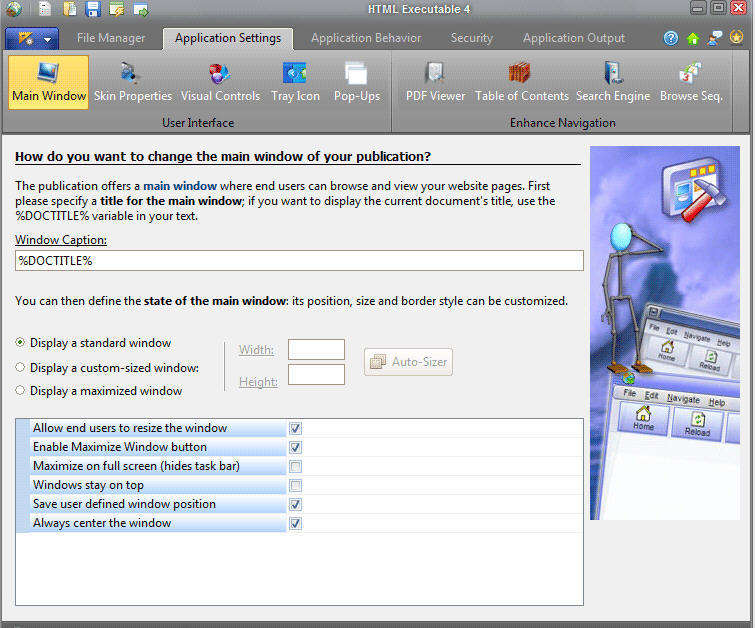Click the 'Maximize on full screen' row label

pos(136,466)
